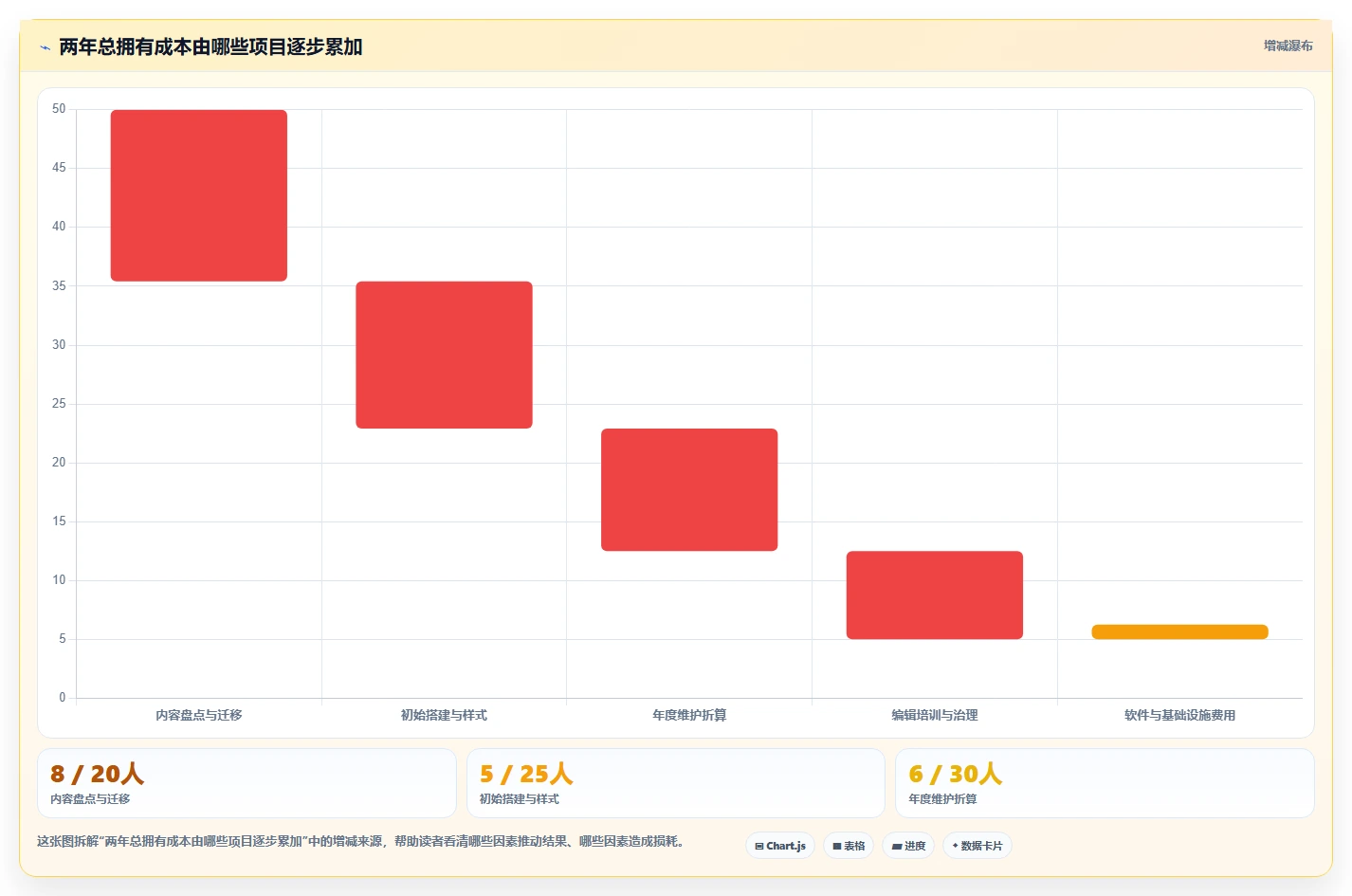Select the red 初始搭建与样式 bar
The height and width of the screenshot is (896, 1352).
coord(444,355)
